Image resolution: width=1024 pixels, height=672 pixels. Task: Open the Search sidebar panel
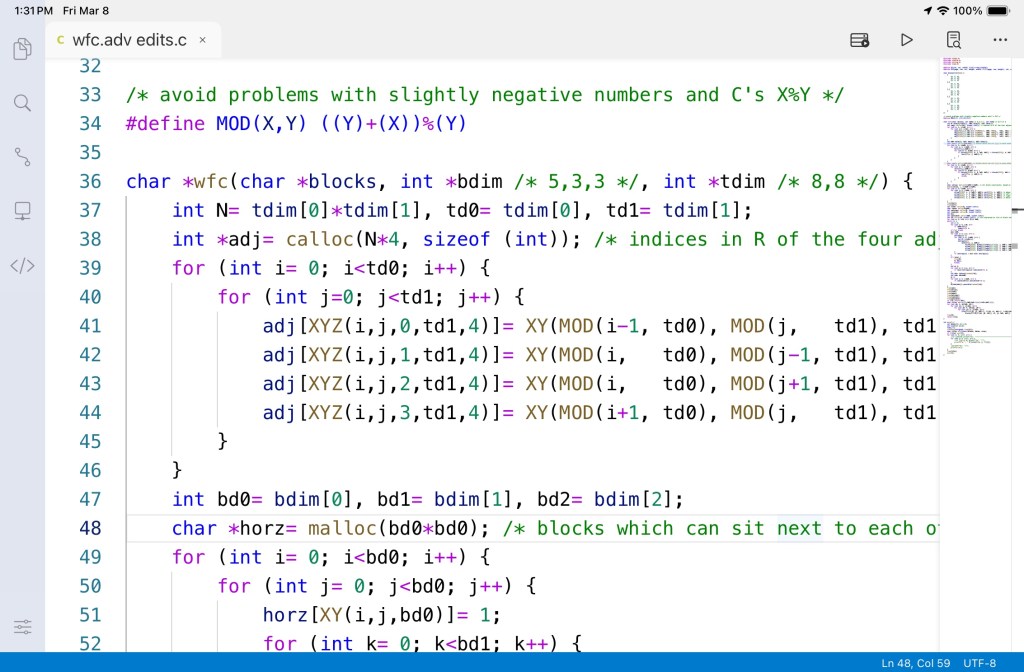[x=22, y=102]
